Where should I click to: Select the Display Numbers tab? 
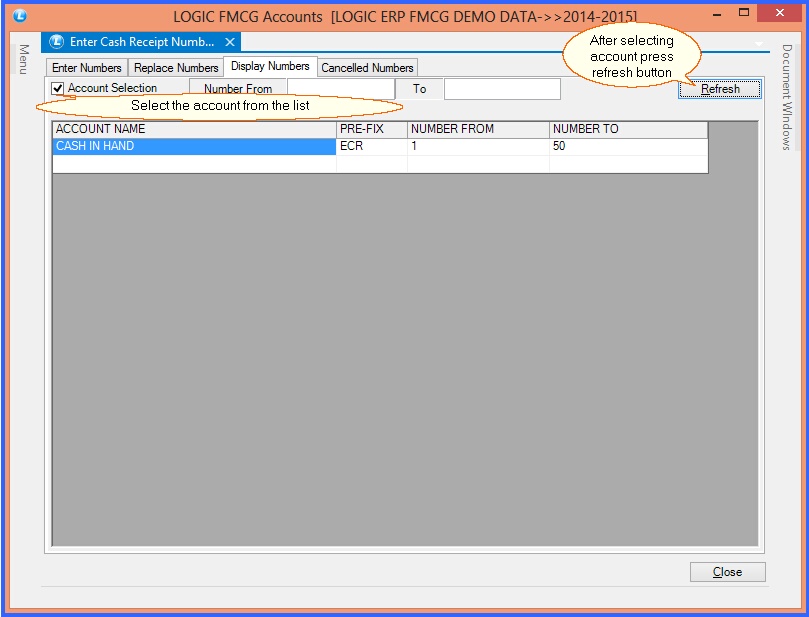[270, 66]
